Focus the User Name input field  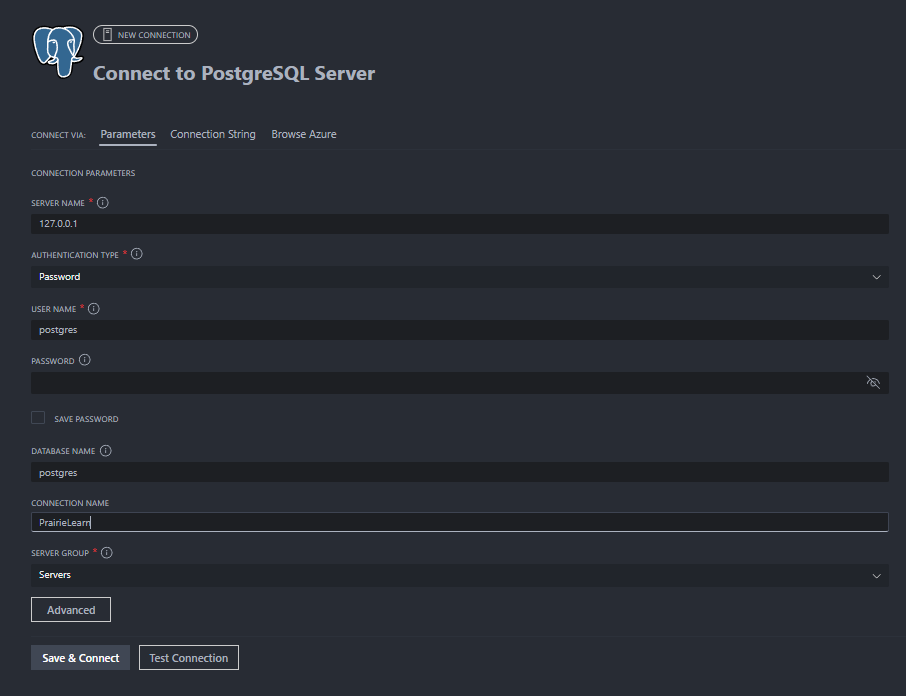click(x=460, y=330)
